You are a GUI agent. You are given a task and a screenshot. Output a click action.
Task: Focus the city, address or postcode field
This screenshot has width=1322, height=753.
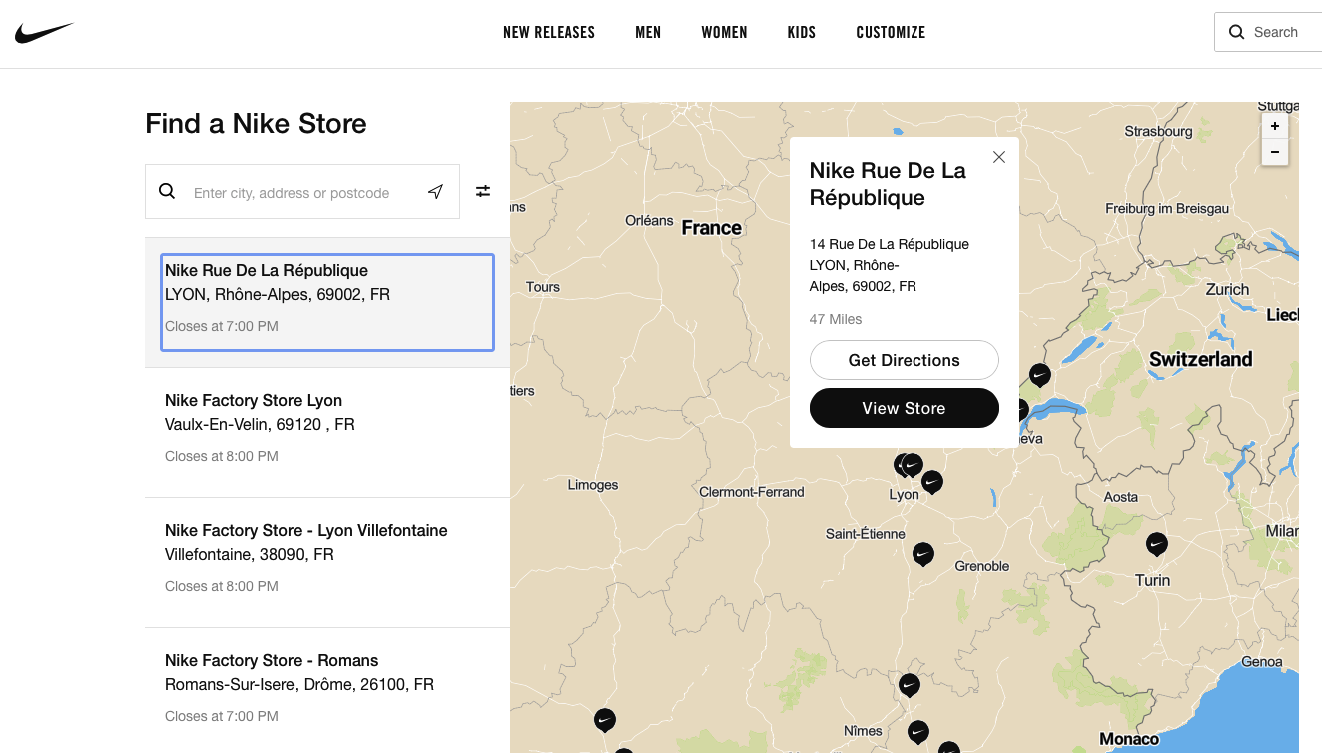click(x=300, y=193)
